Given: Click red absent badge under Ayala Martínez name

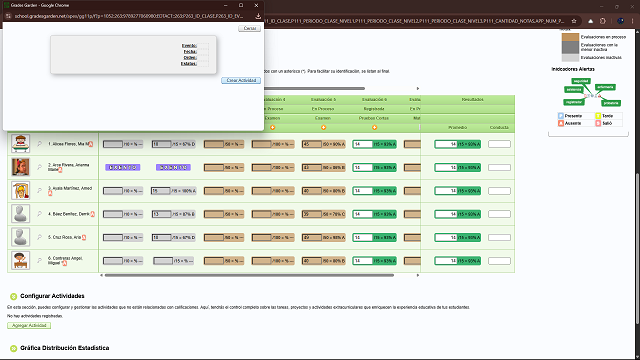Looking at the screenshot, I should tap(50, 193).
